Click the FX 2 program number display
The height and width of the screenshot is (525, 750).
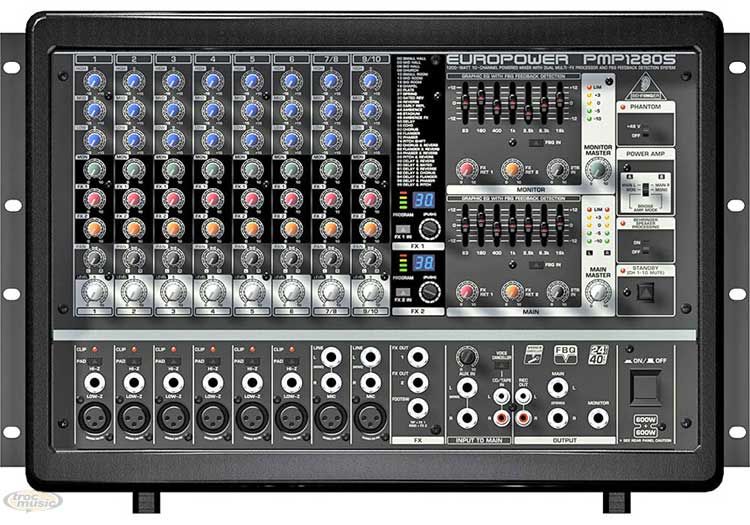coord(424,263)
